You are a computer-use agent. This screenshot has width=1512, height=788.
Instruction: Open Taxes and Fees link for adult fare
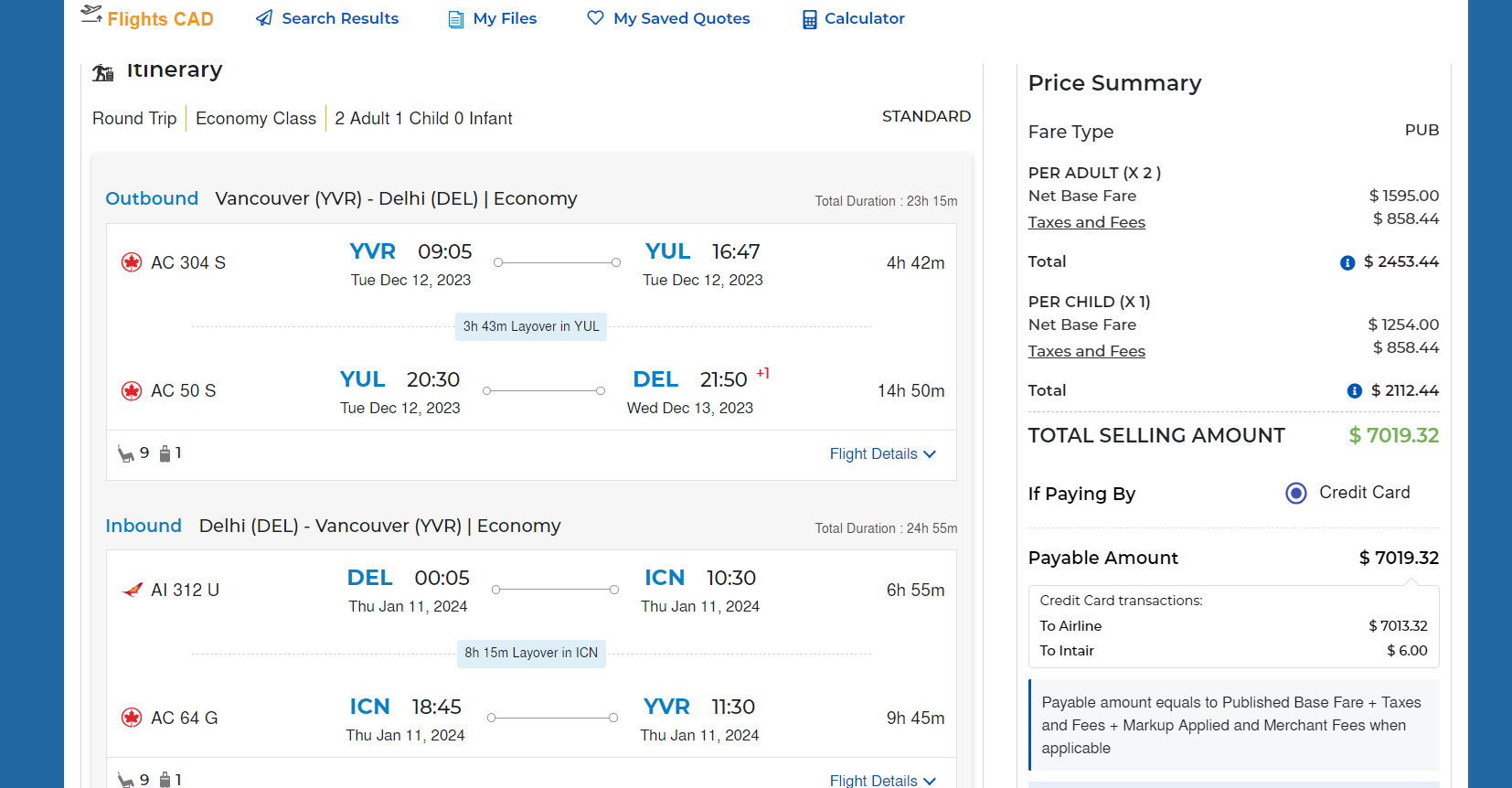tap(1086, 222)
